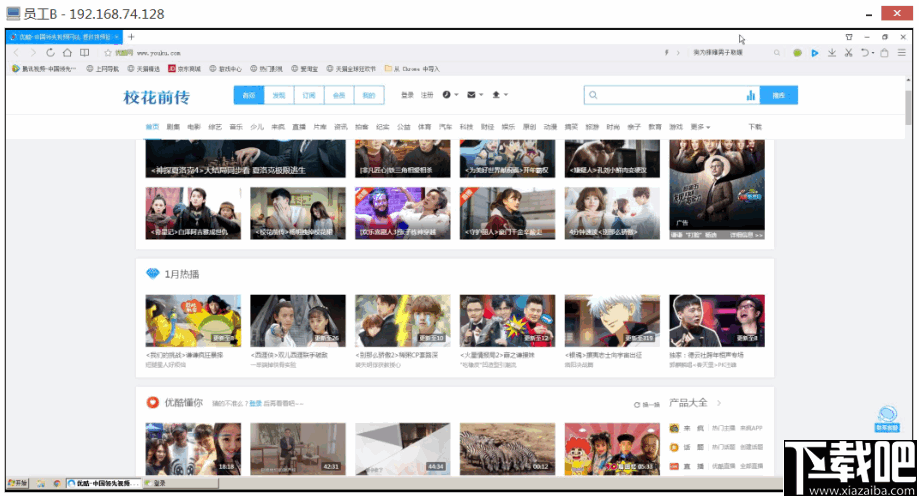Click the page vertical scrollbar thumb

click(x=908, y=107)
